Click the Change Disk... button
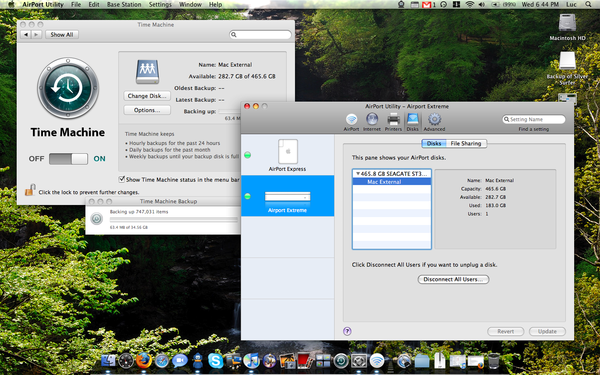Image resolution: width=600 pixels, height=375 pixels. [x=147, y=96]
